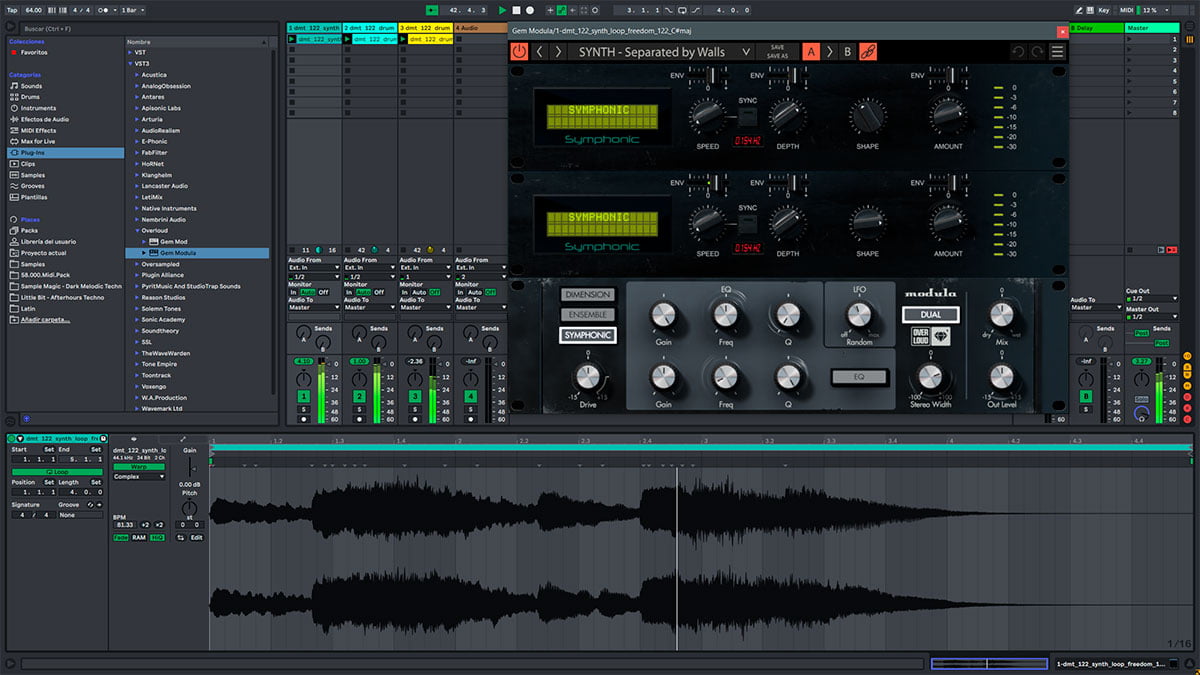
Task: Toggle track 1 activator button
Action: point(303,397)
